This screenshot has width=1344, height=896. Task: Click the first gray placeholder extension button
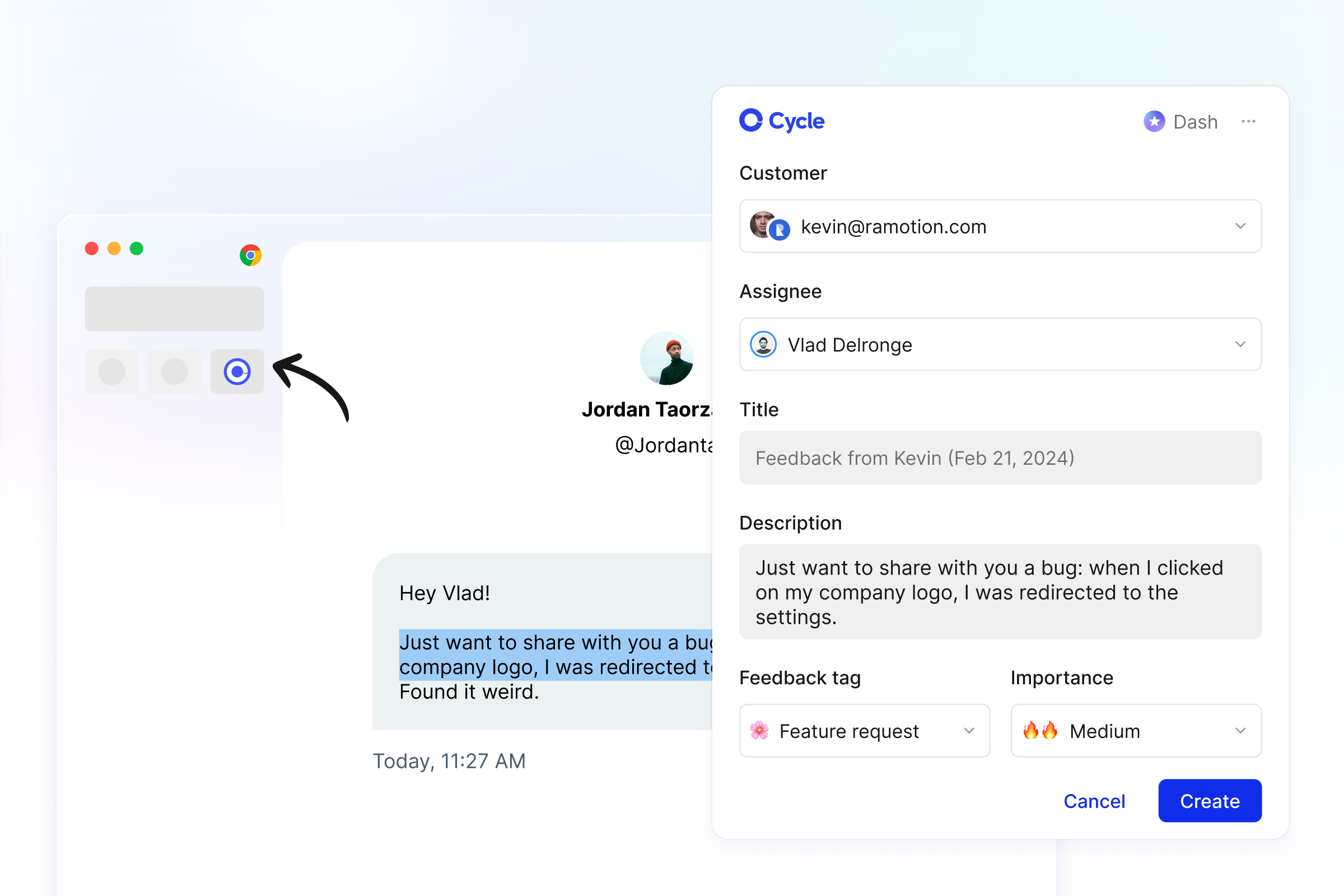112,371
